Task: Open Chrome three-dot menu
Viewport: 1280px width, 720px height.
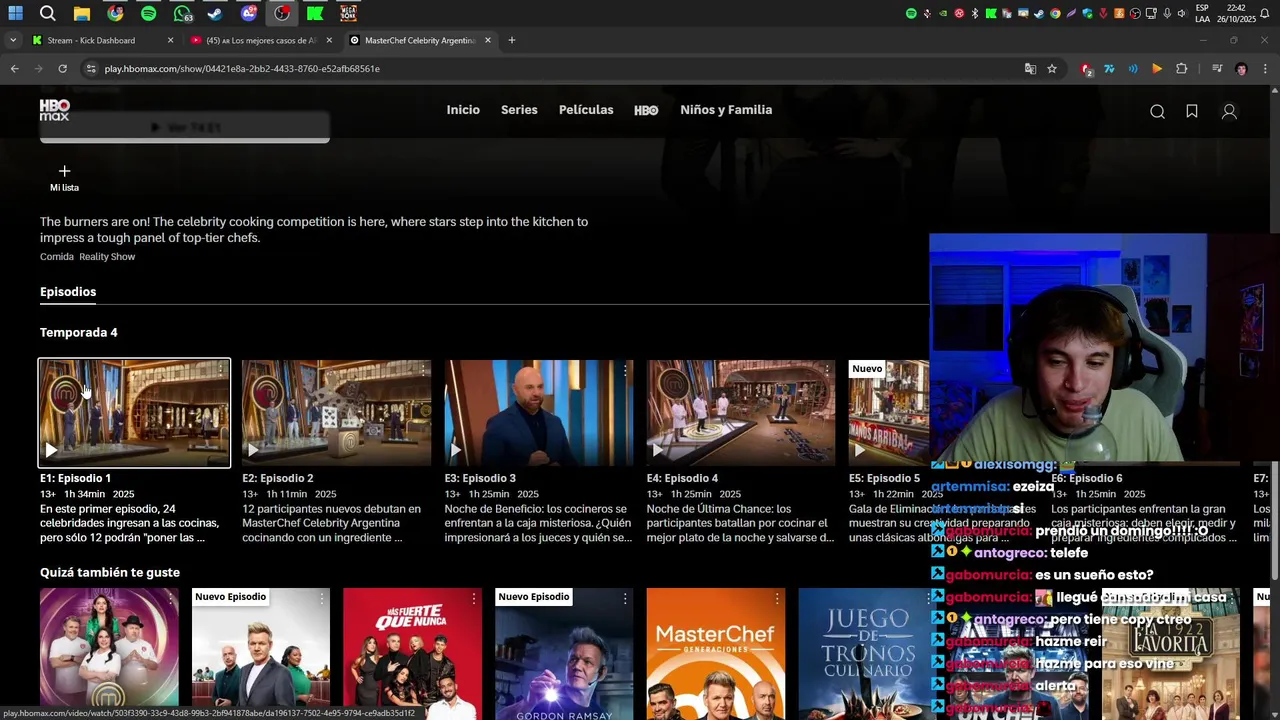Action: coord(1265,69)
